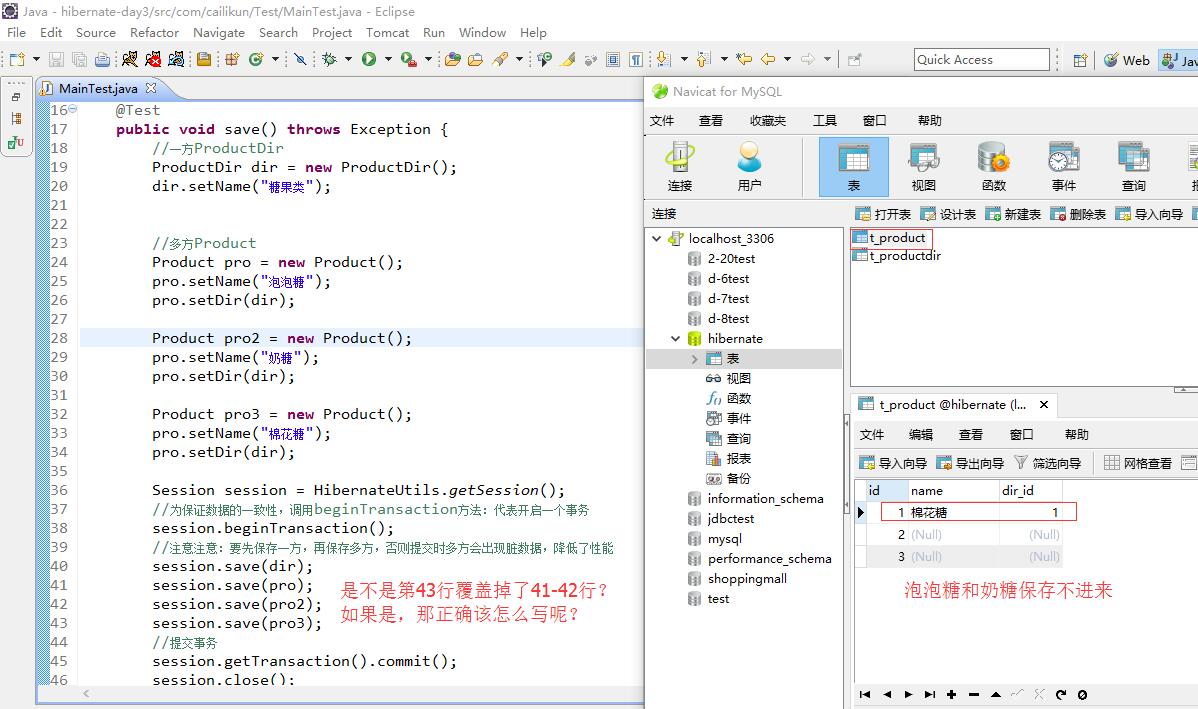Go to first record navigation button
Image resolution: width=1198 pixels, height=709 pixels.
click(x=865, y=694)
